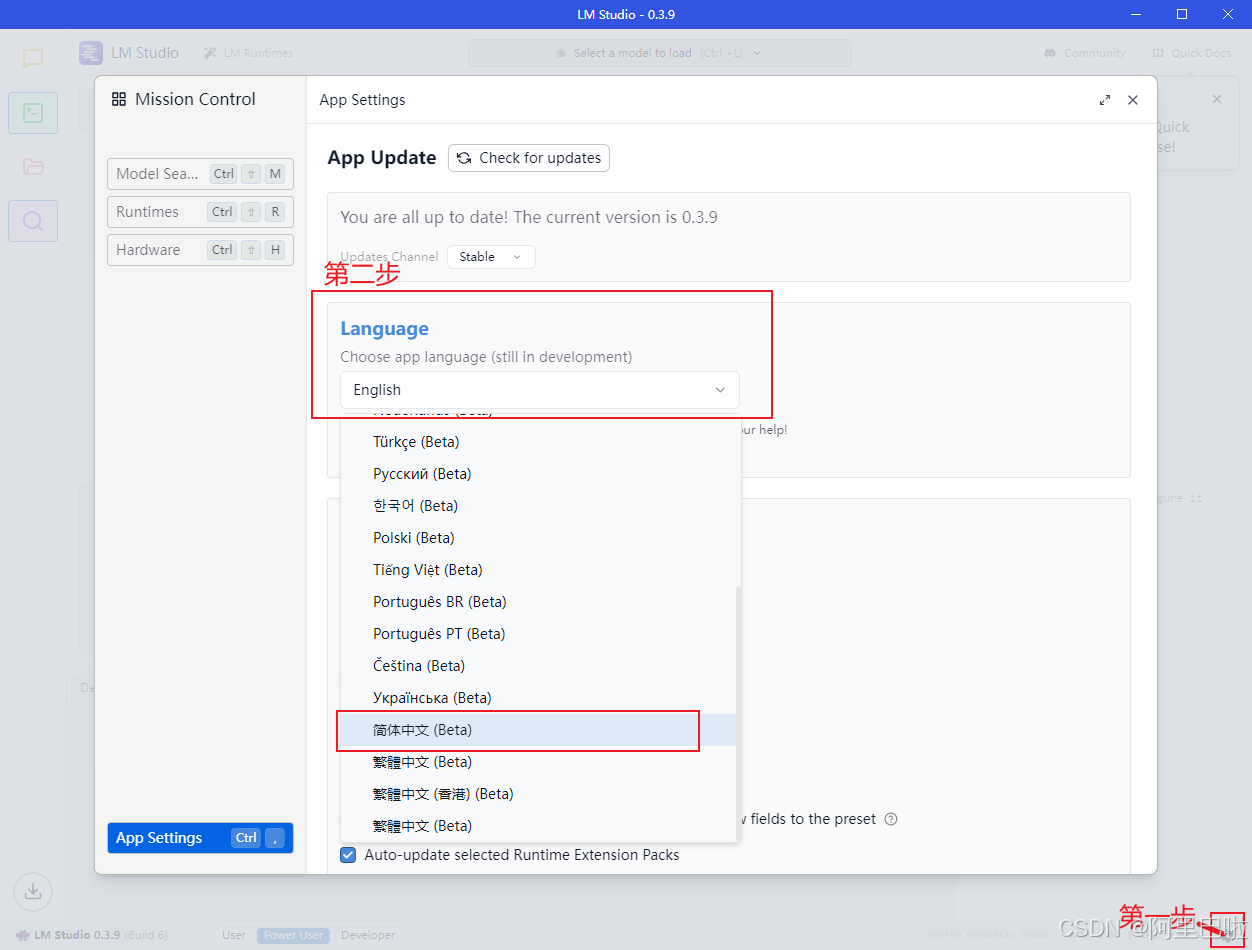Image resolution: width=1252 pixels, height=950 pixels.
Task: Click the LM Studio logo icon
Action: (91, 53)
